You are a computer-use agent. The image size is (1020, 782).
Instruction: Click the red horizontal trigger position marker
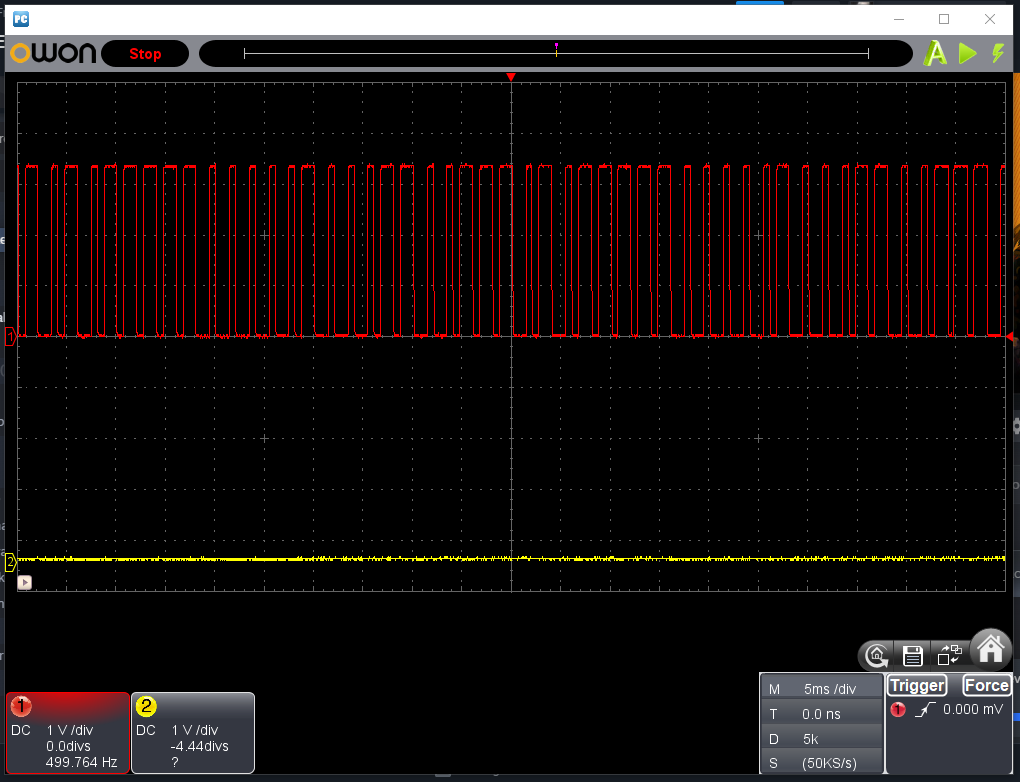coord(511,77)
